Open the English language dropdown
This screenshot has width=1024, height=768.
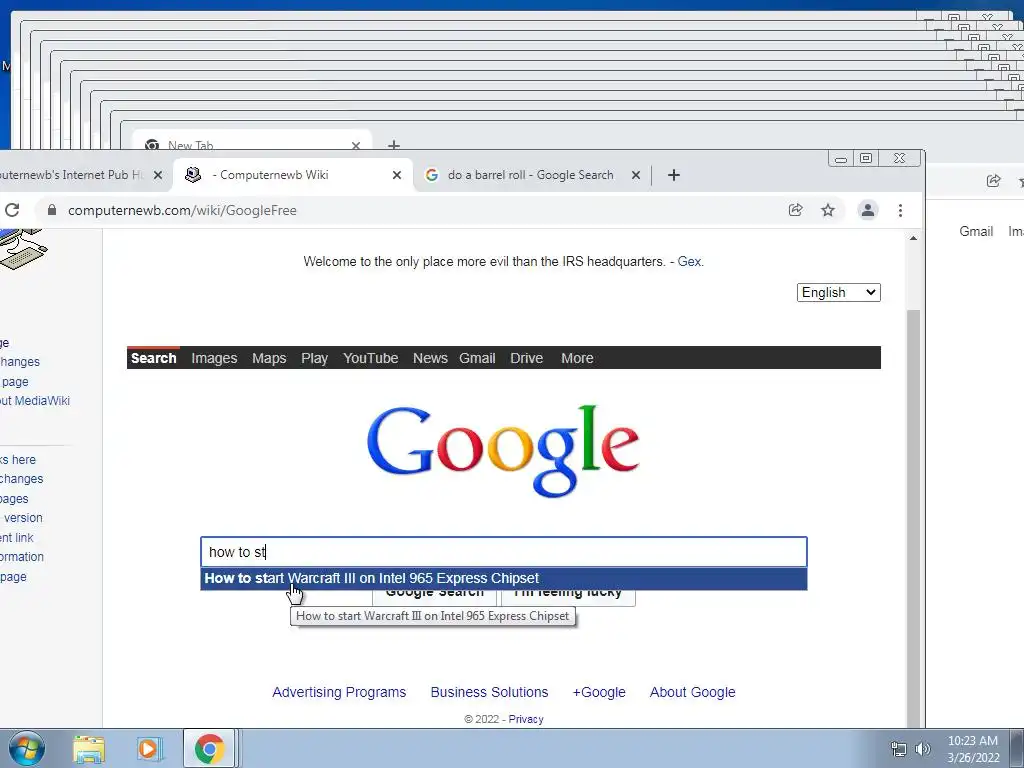tap(839, 293)
